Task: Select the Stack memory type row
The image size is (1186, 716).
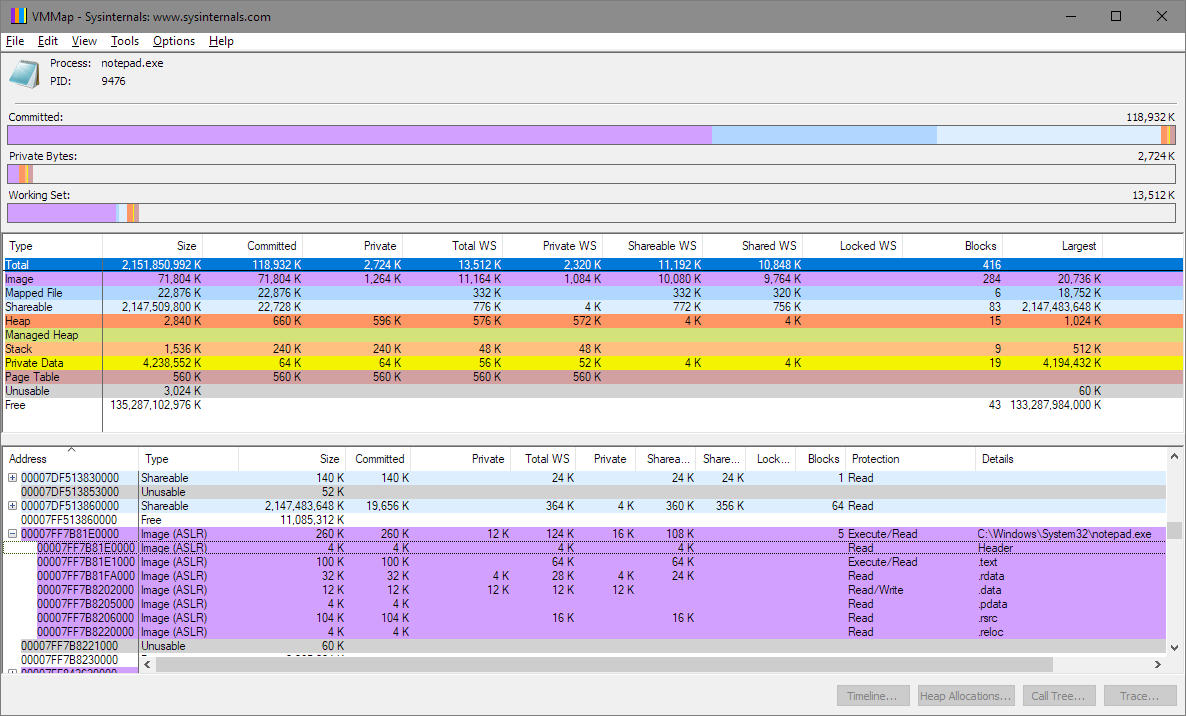Action: (593, 349)
